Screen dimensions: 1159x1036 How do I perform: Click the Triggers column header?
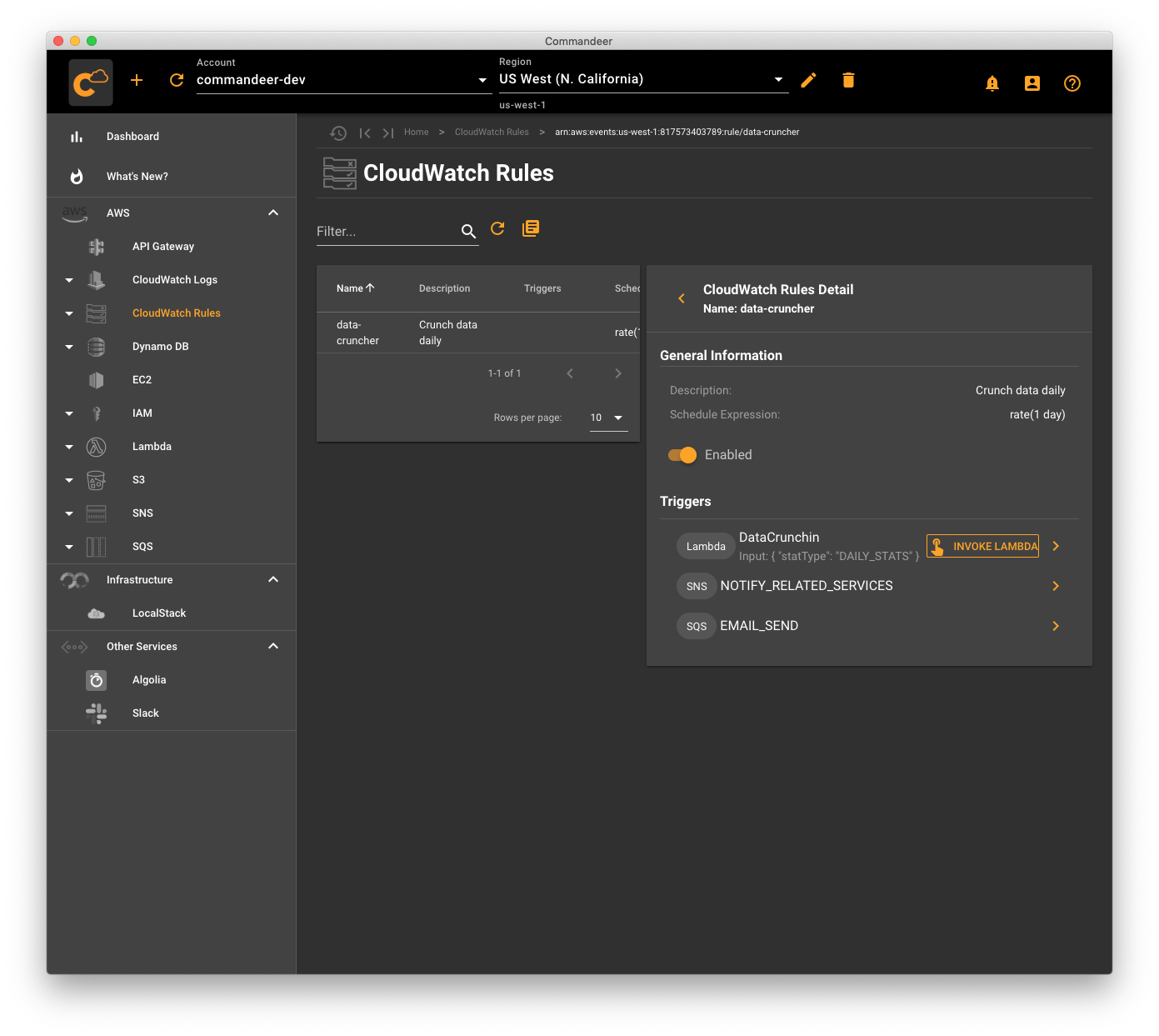(x=542, y=288)
